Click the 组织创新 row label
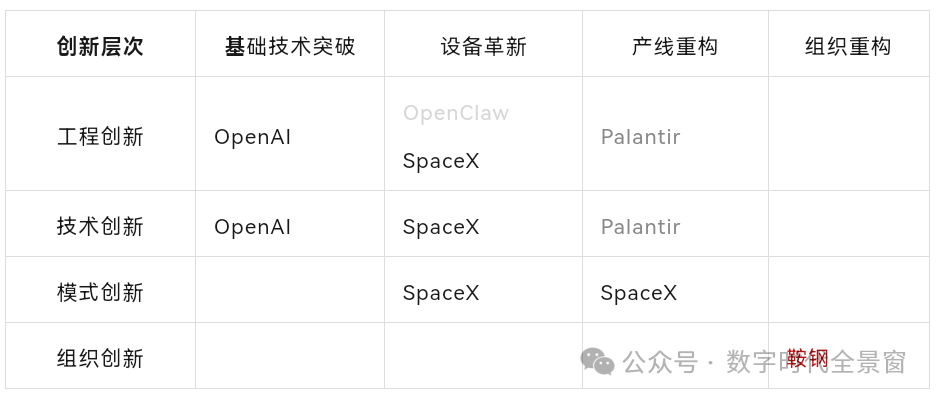936x399 pixels. pos(100,359)
